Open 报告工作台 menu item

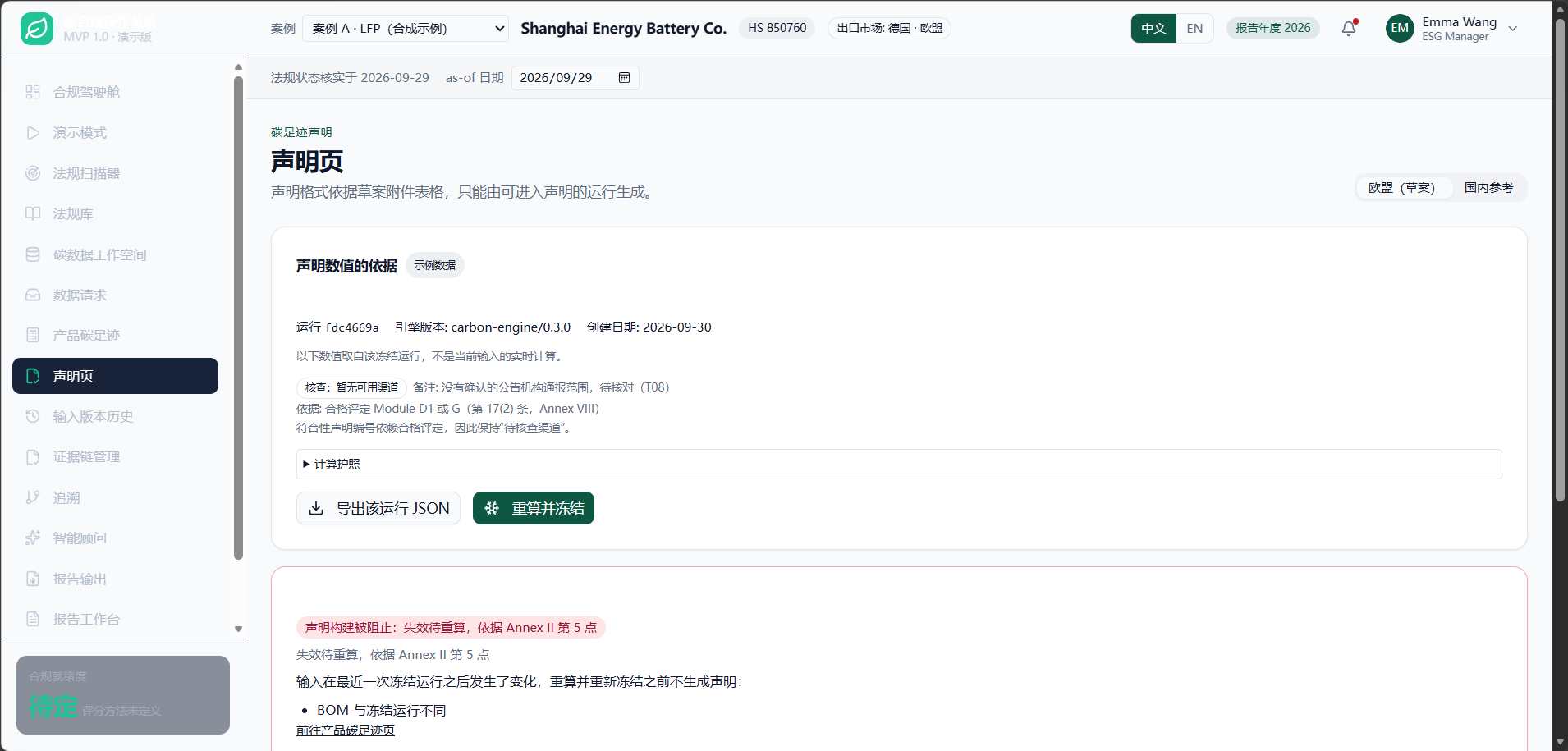pyautogui.click(x=115, y=619)
